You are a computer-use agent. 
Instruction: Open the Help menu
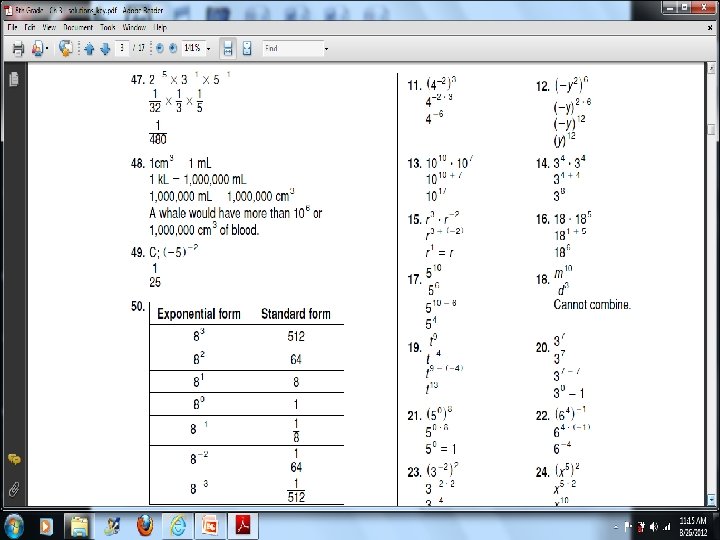click(x=160, y=28)
